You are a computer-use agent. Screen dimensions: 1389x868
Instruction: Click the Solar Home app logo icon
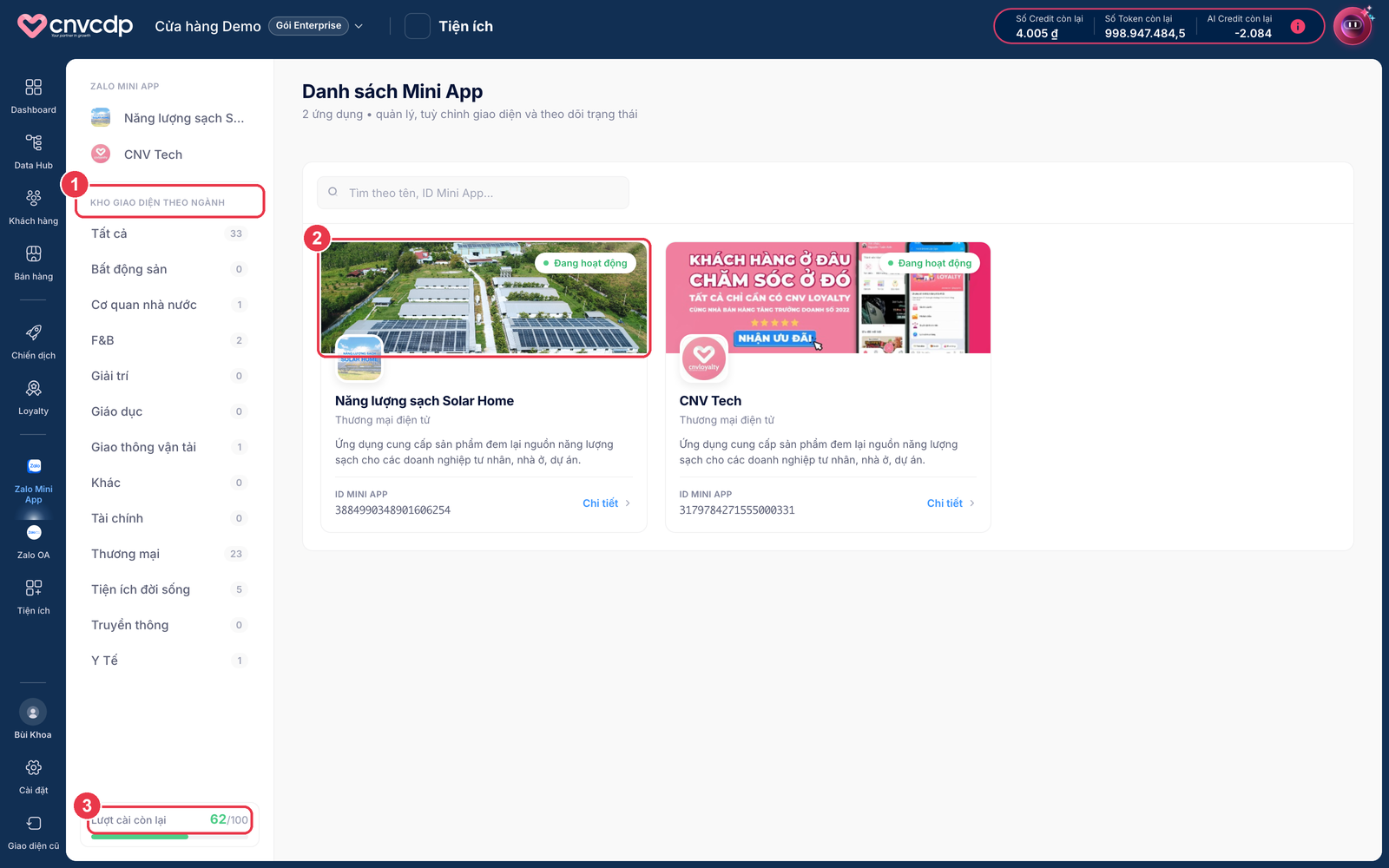point(359,358)
